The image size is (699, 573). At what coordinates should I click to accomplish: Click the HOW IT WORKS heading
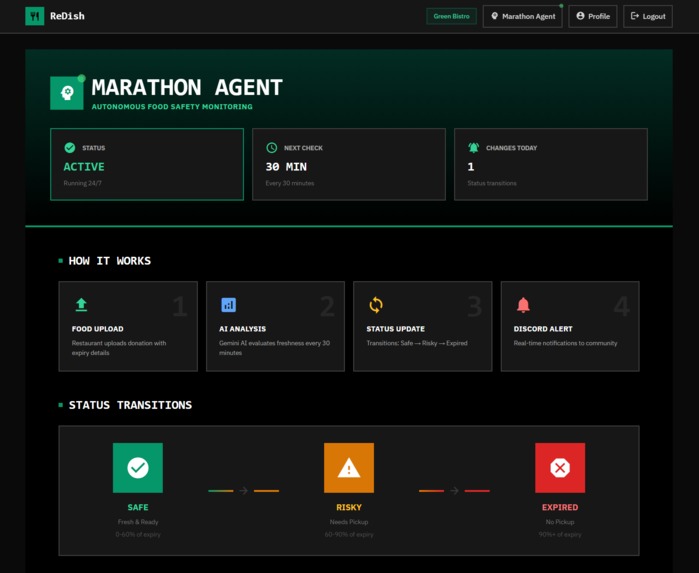click(110, 261)
